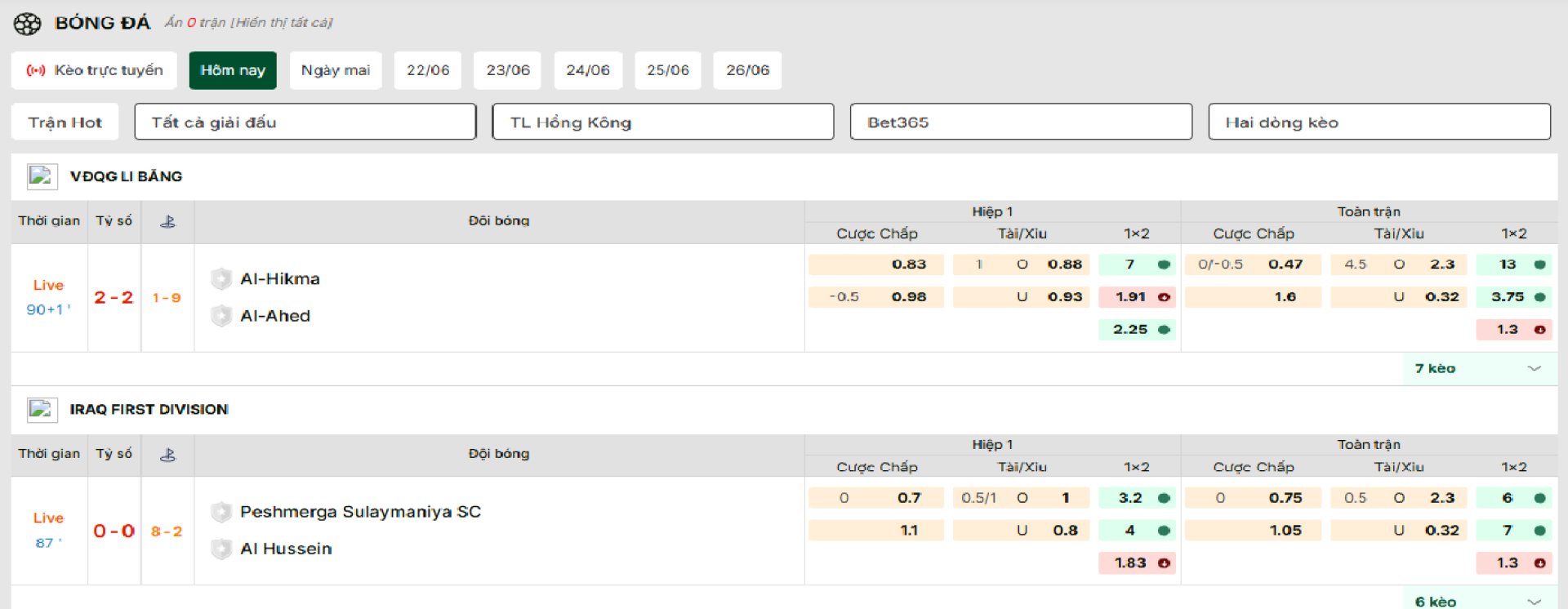Click the IRAQ FIRST DIVISION league title

(149, 409)
